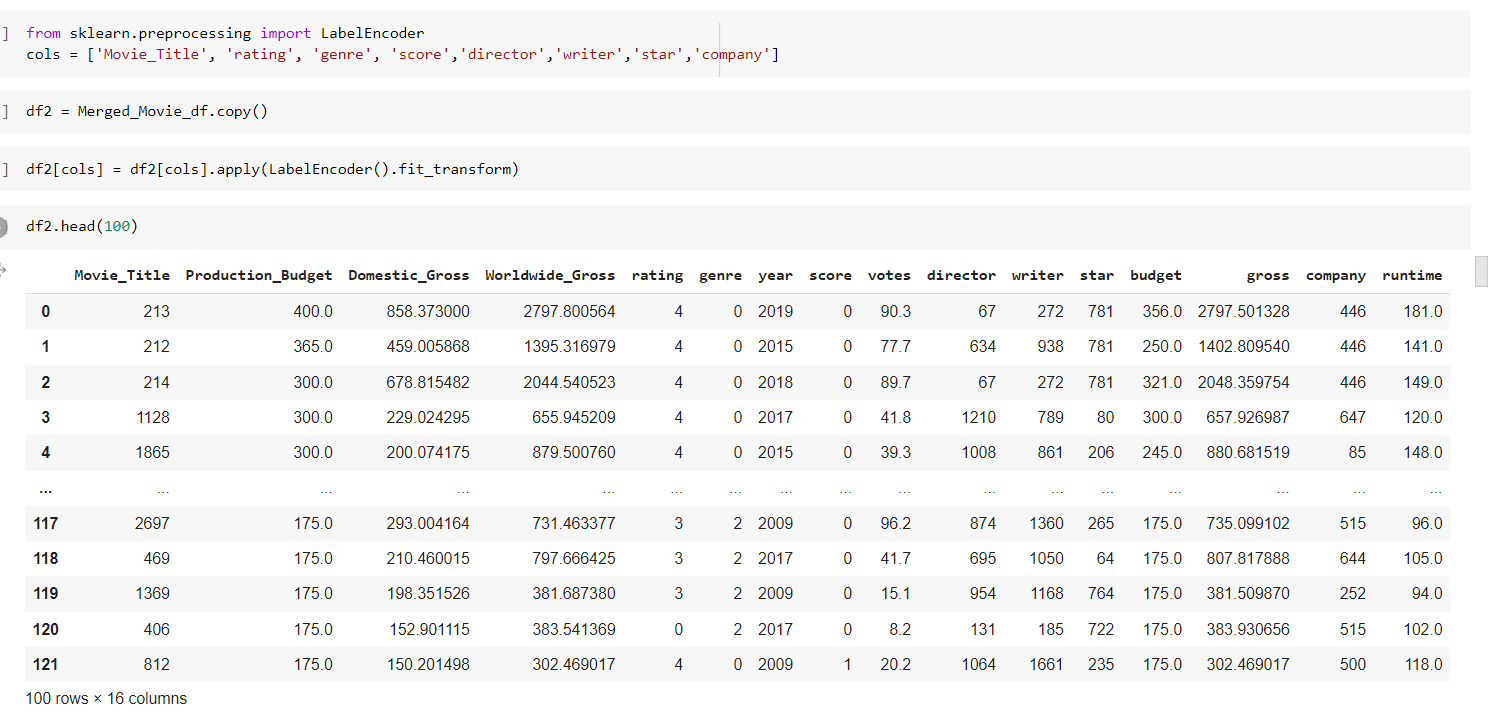
Task: Click runtime value 94.0
Action: (x=1428, y=593)
